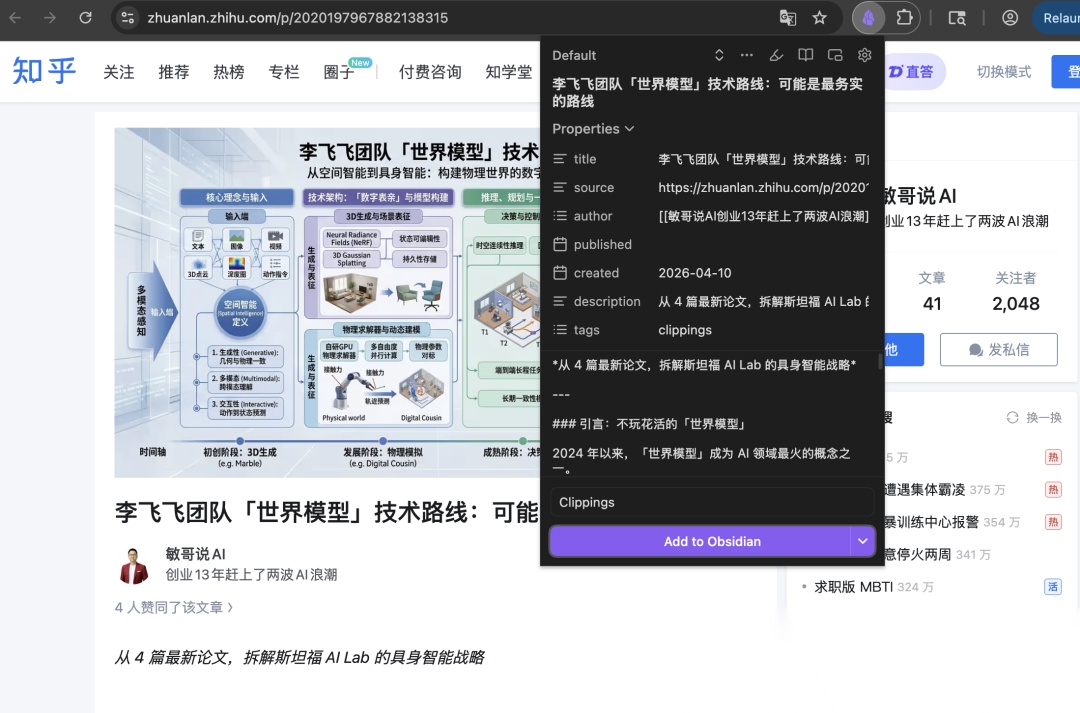Screen dimensions: 1080x713
Task: Bookmark this page with the star icon
Action: click(819, 18)
